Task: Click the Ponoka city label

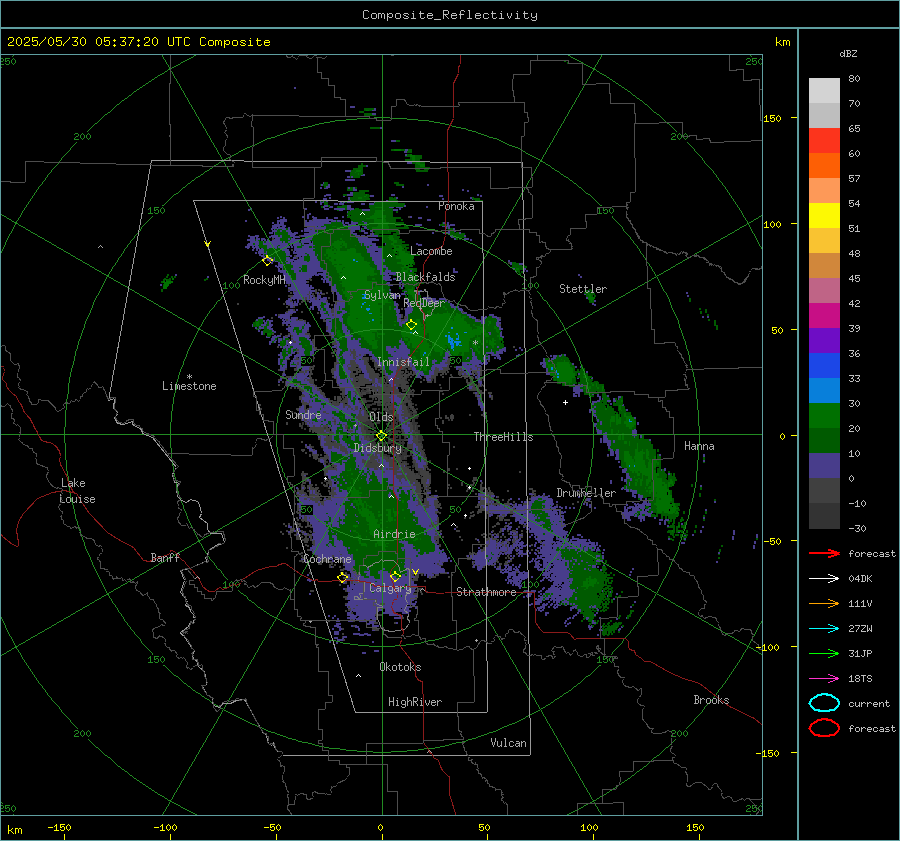Action: point(456,206)
